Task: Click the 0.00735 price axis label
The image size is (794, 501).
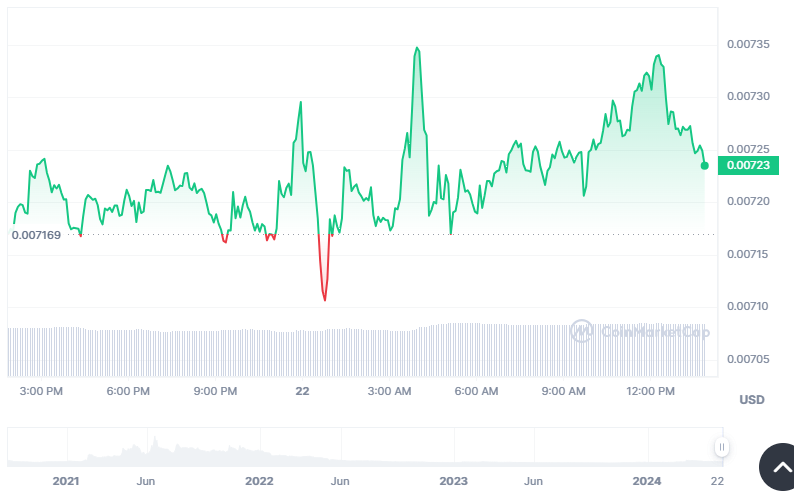Action: [x=746, y=45]
